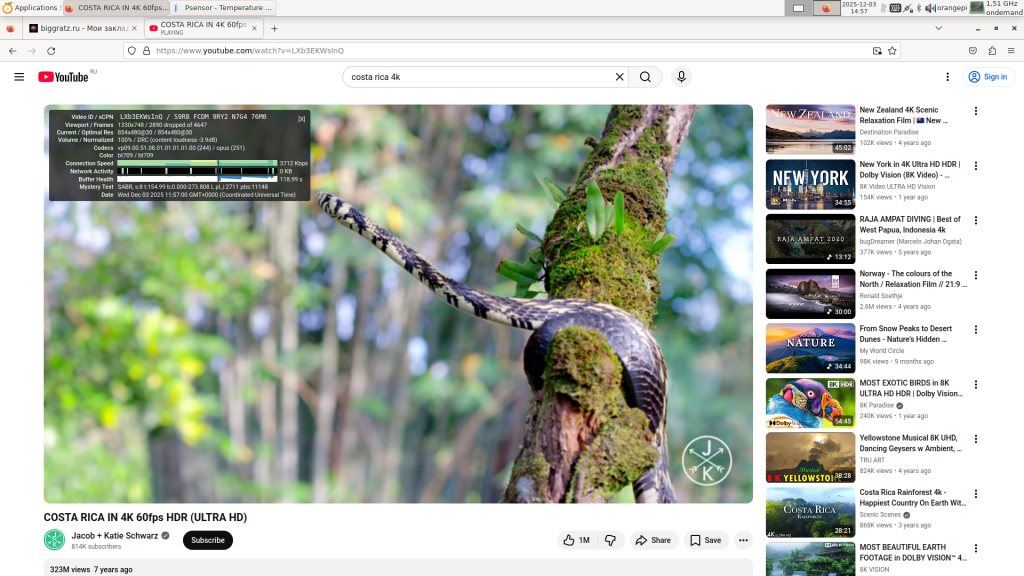This screenshot has width=1024, height=576.
Task: Open options for New Zealand 4K video
Action: (x=976, y=111)
